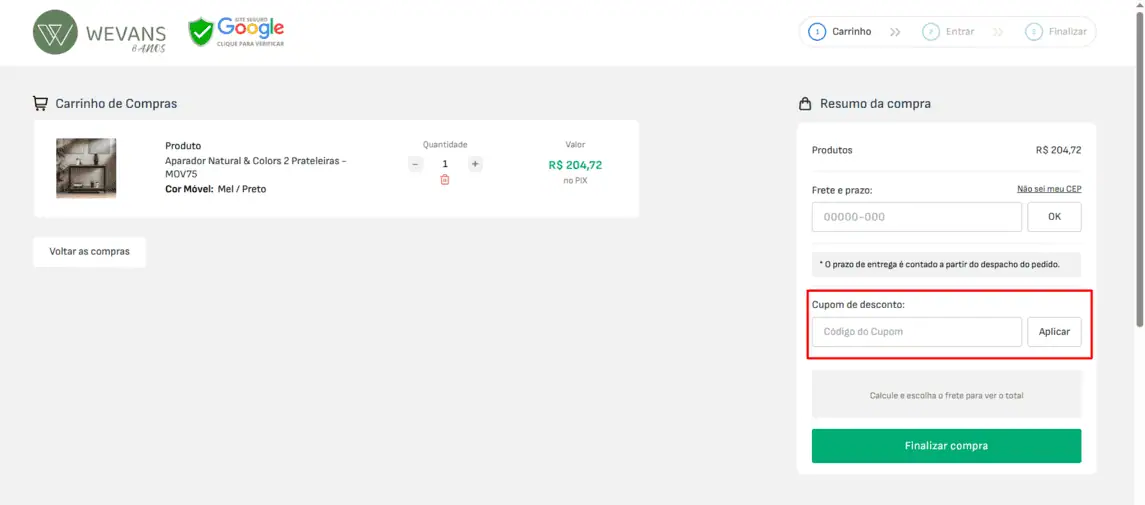Click the Calcule e escolha o frete message
The width and height of the screenshot is (1145, 505).
click(946, 396)
